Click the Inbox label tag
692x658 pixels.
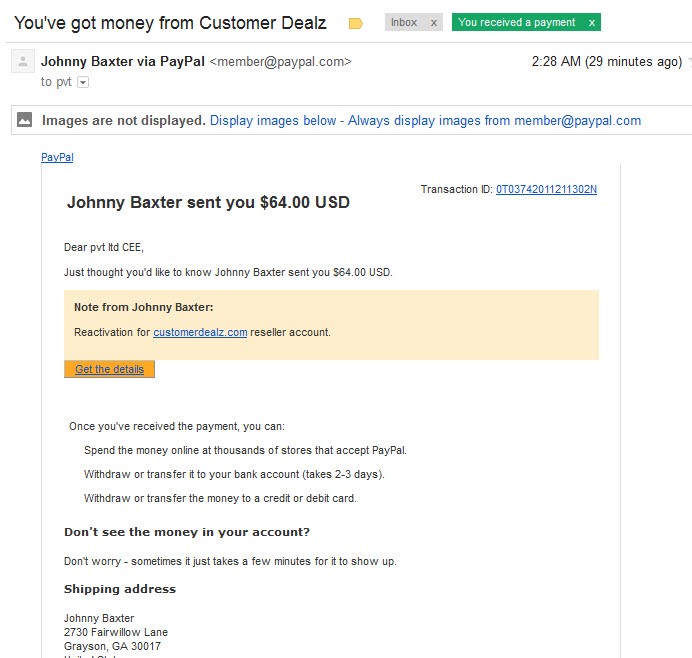(404, 23)
